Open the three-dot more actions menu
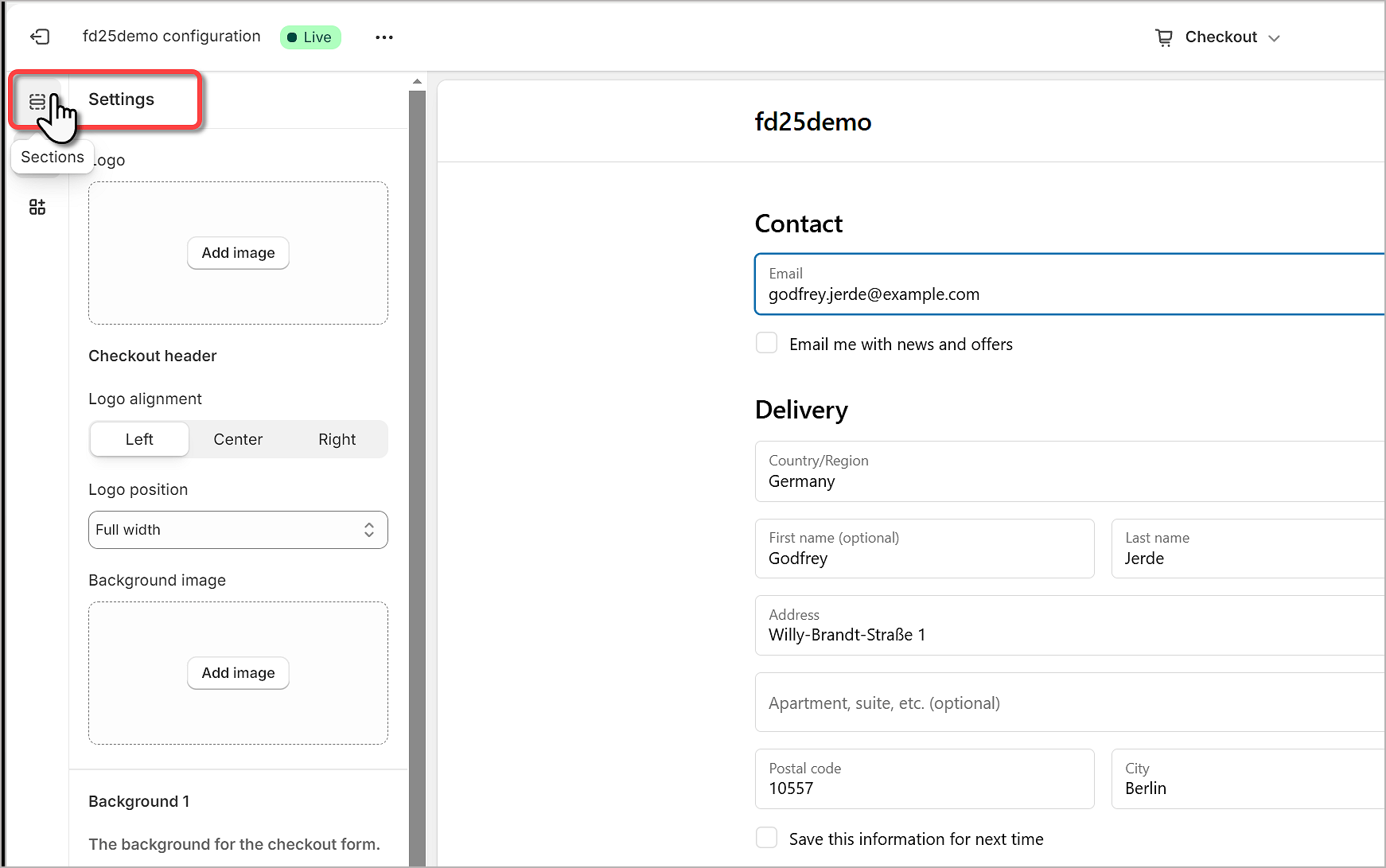 coord(384,37)
